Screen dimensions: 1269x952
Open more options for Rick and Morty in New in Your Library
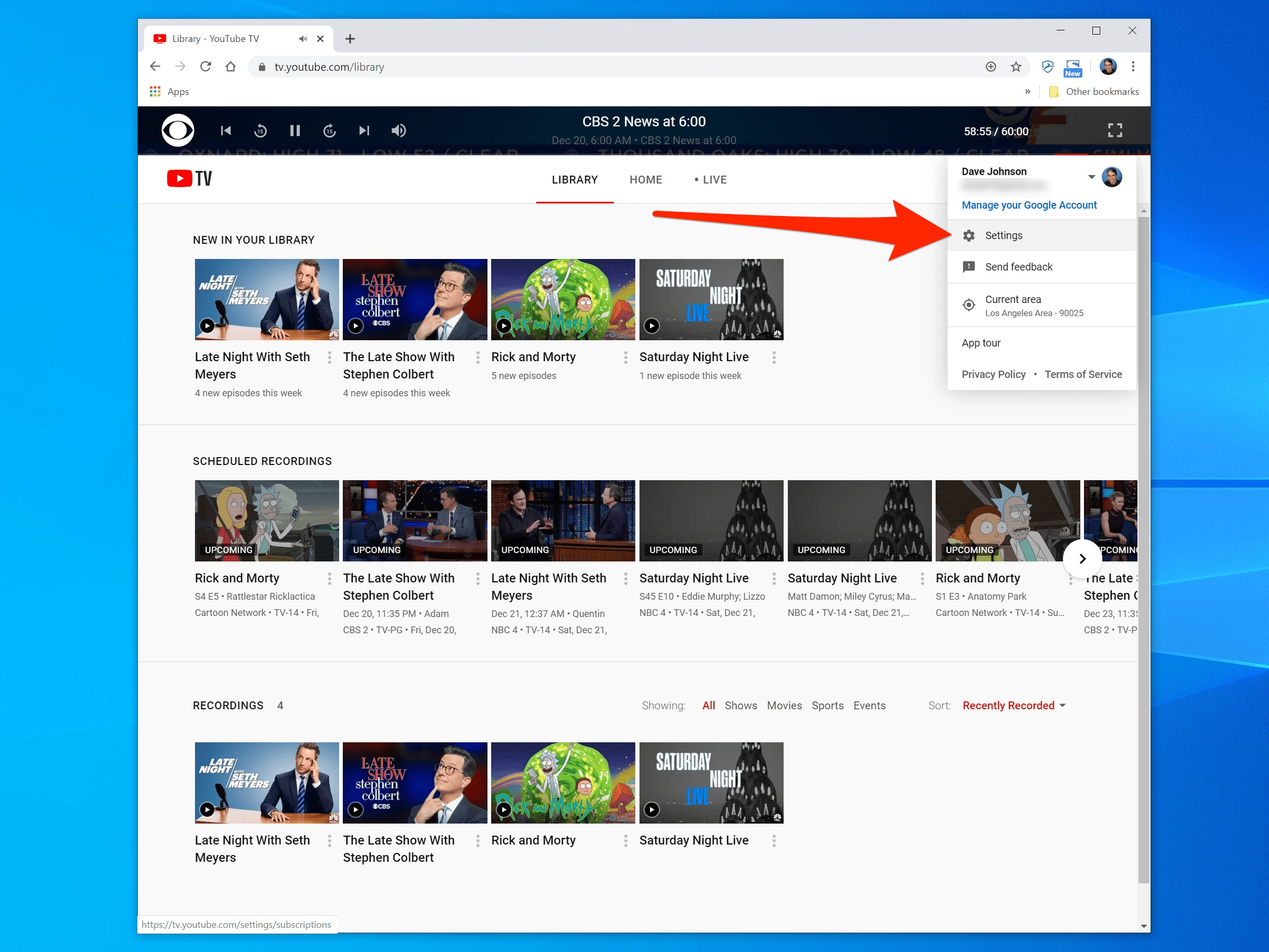pyautogui.click(x=625, y=358)
